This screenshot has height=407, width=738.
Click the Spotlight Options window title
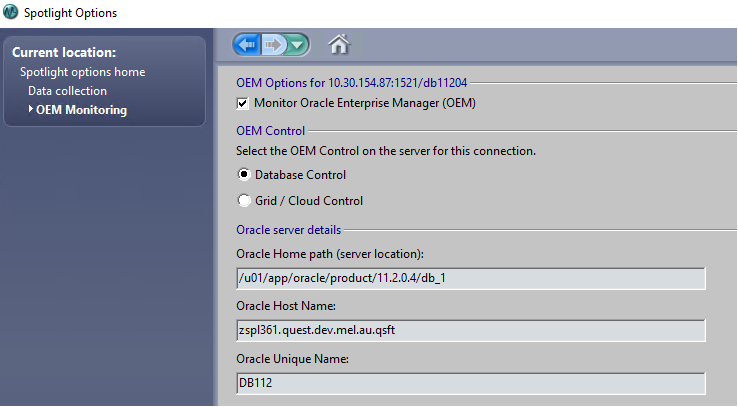(x=71, y=13)
